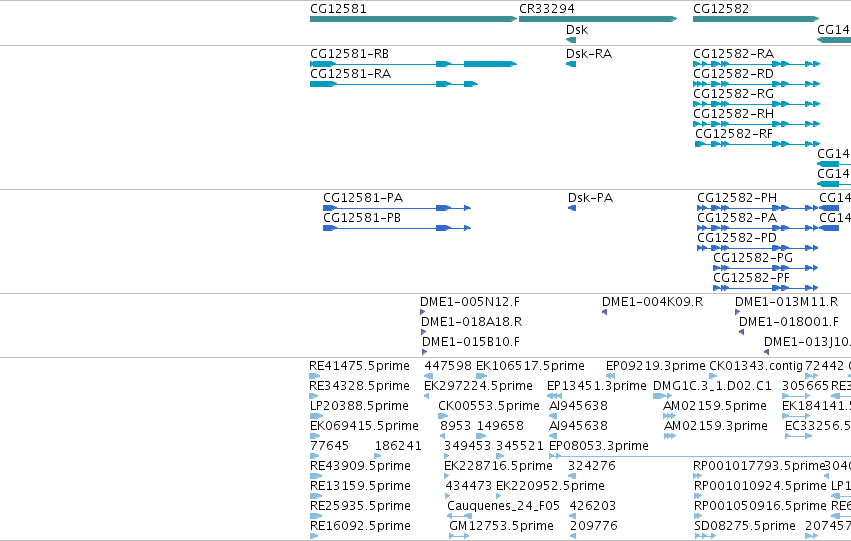
Task: Select the DMG1C.3_1.D02.C1 feature
Action: click(x=663, y=396)
